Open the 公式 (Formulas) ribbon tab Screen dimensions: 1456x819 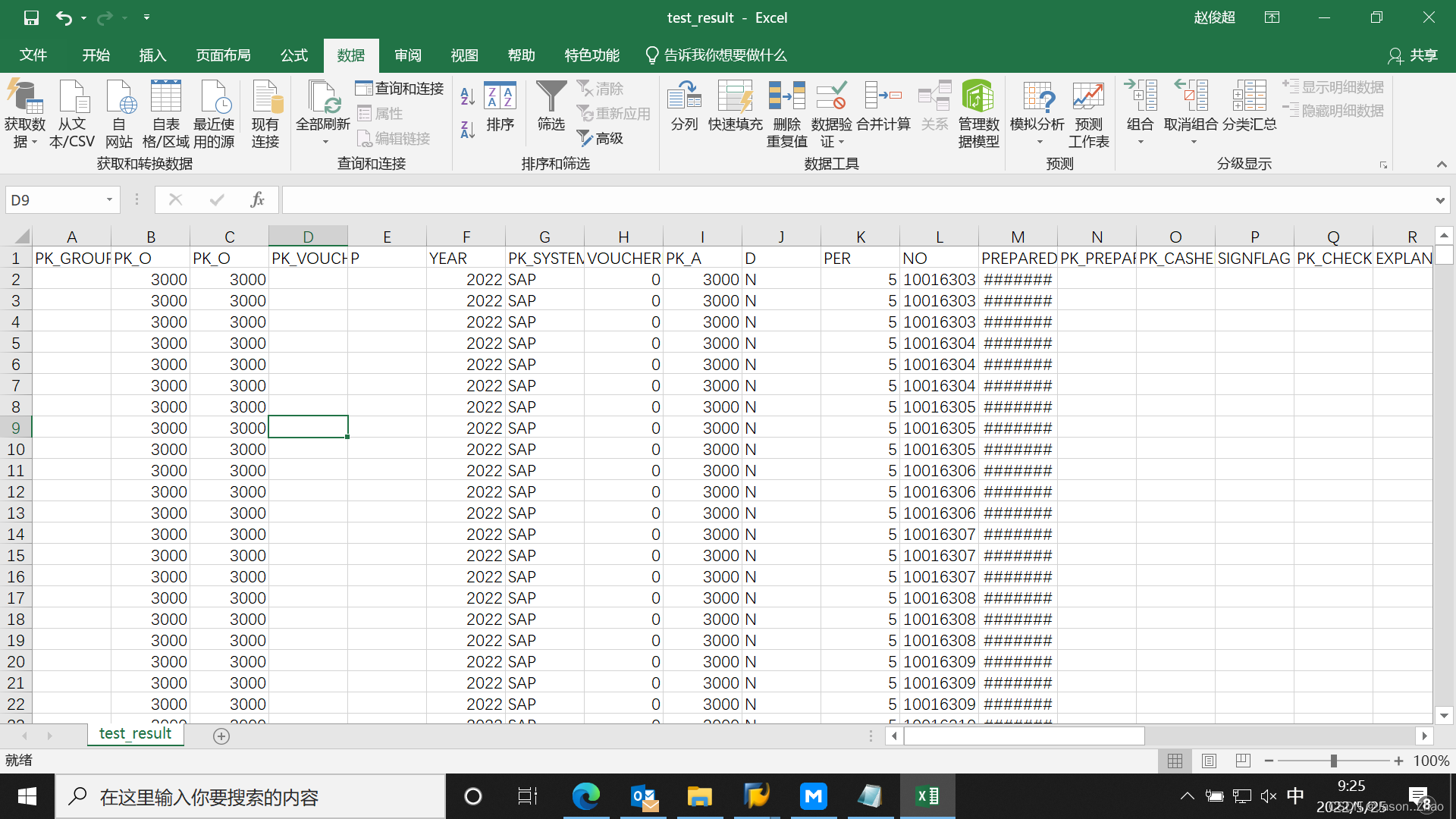click(x=293, y=55)
